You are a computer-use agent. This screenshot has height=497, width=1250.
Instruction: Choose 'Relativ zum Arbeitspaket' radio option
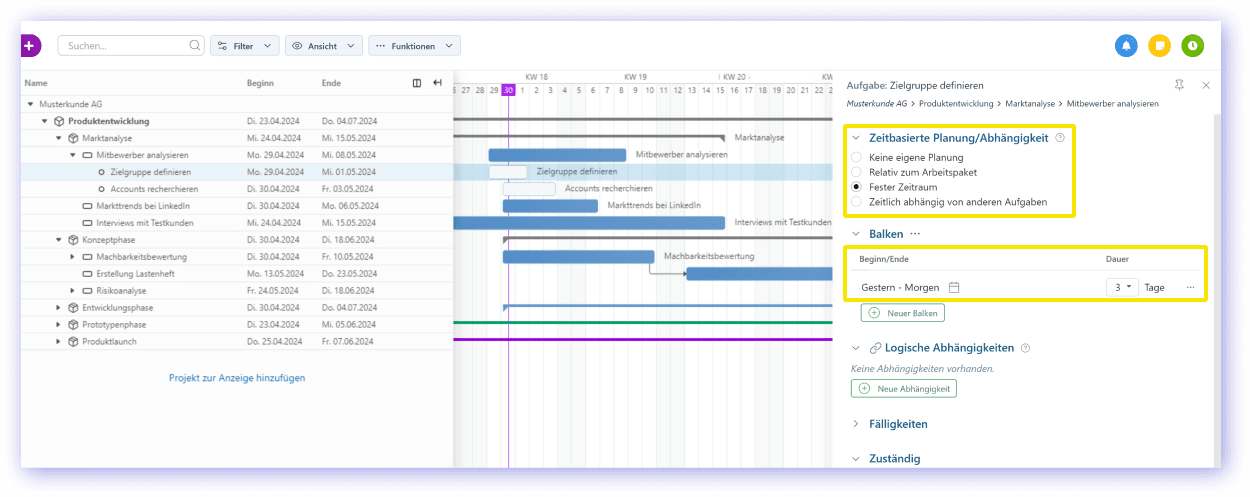(x=856, y=172)
